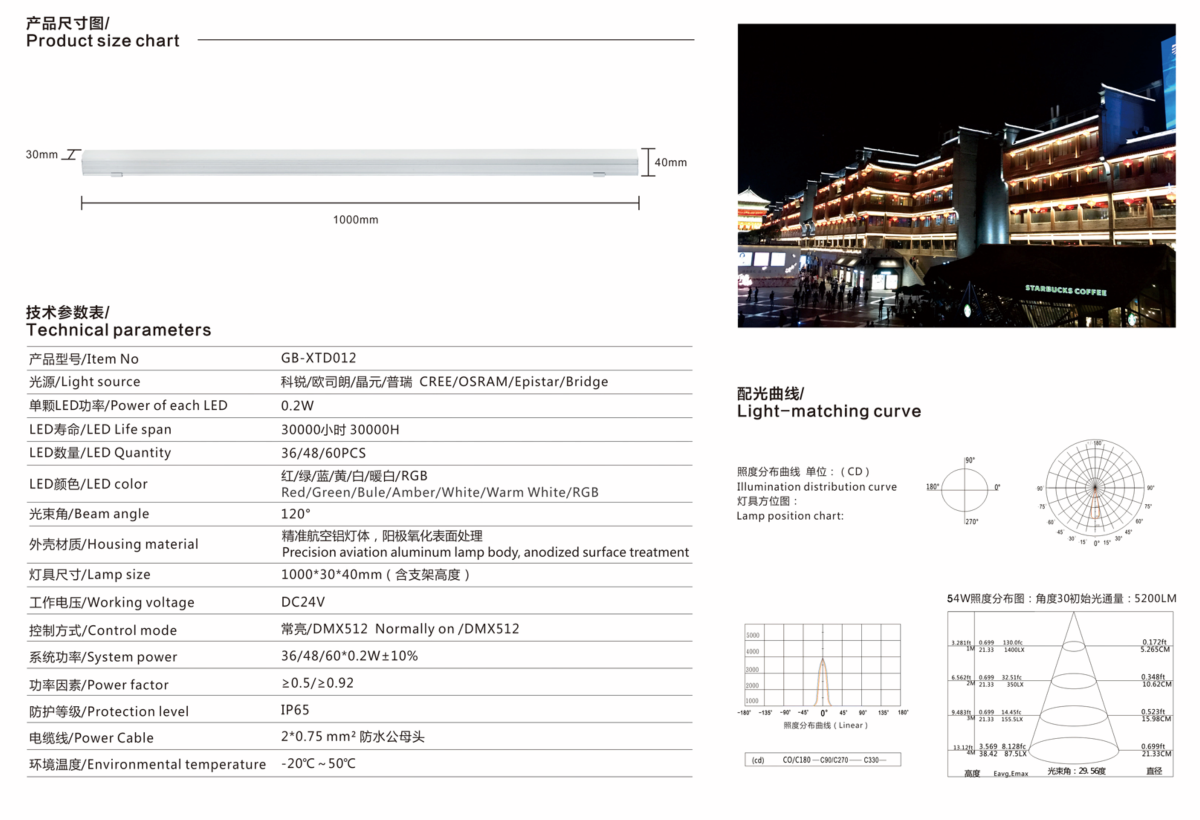This screenshot has height=820, width=1200.
Task: Click the "红/绿/蓝/黄/白/暖白/RGB" colour line
Action: pos(355,475)
